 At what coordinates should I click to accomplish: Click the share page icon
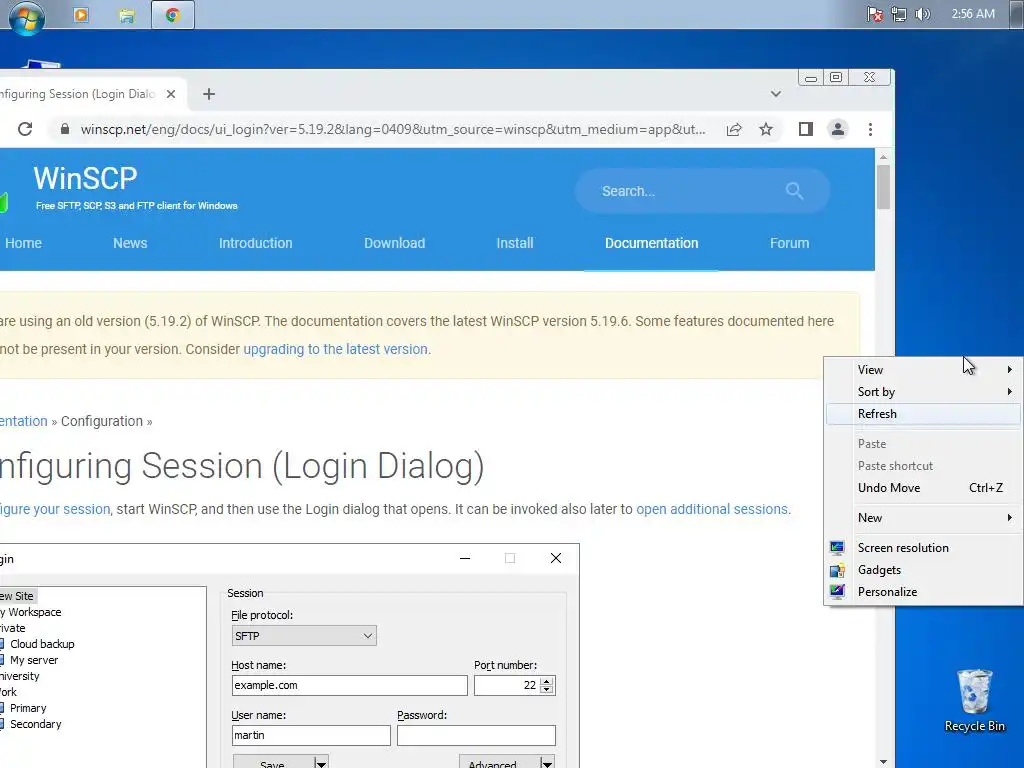(733, 129)
